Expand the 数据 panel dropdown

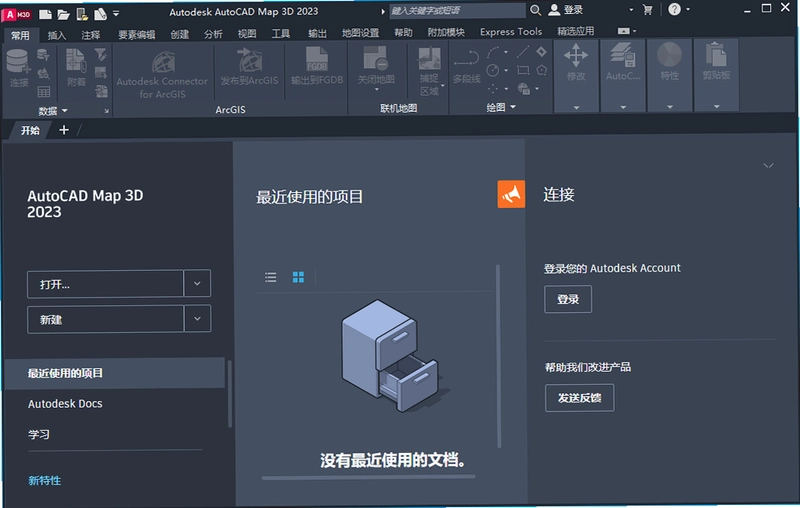[53, 111]
